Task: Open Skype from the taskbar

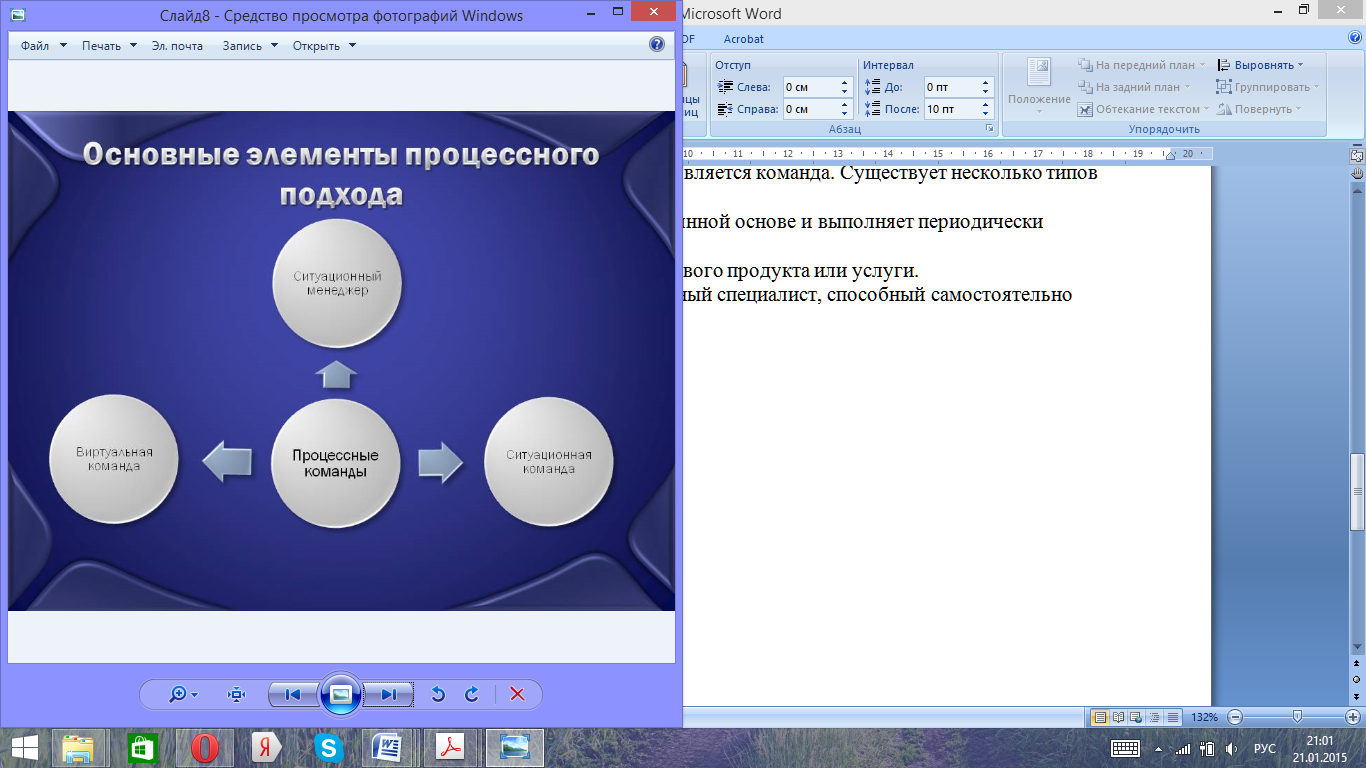Action: click(x=328, y=747)
